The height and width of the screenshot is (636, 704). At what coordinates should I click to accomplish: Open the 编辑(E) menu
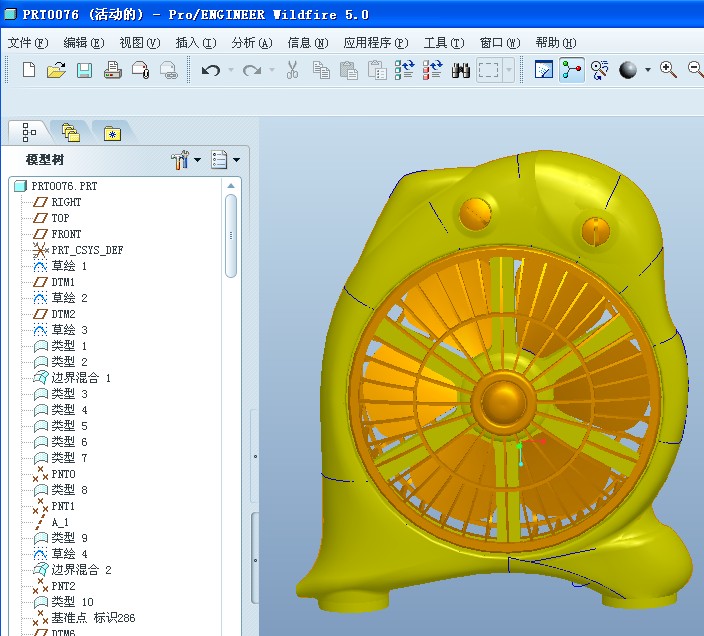point(84,43)
